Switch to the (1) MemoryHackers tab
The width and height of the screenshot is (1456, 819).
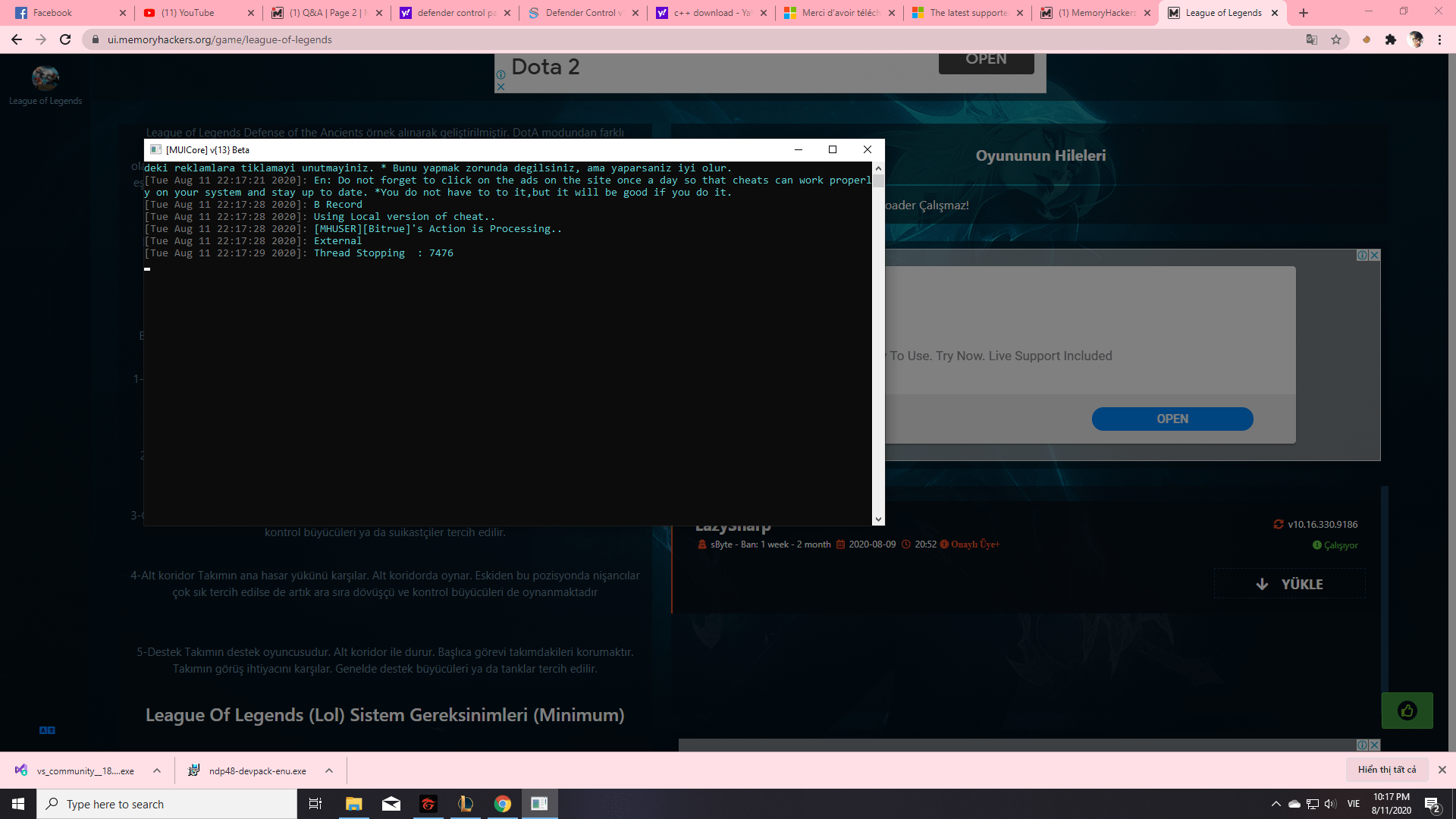1096,13
